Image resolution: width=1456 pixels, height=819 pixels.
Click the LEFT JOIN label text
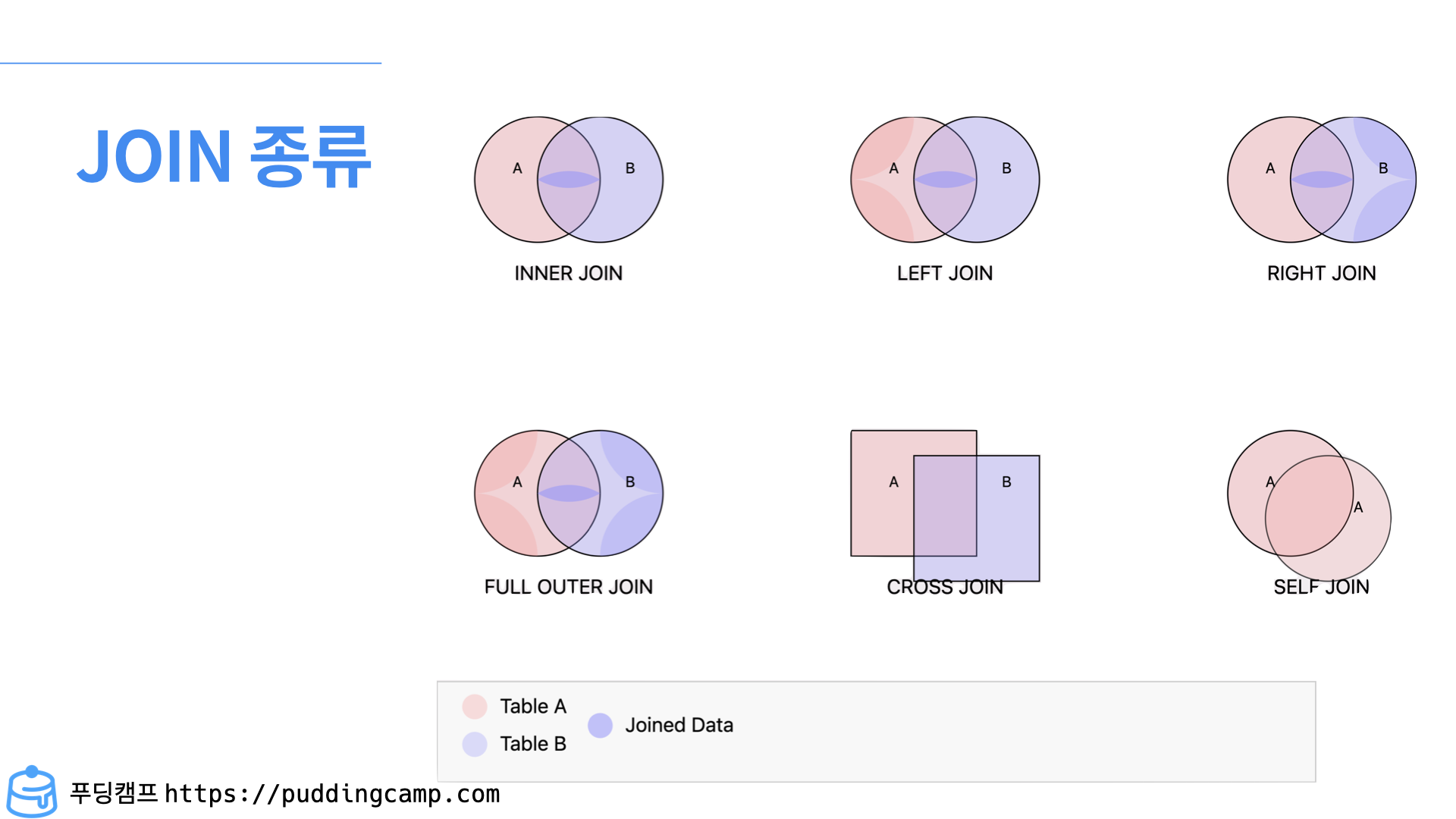point(945,273)
